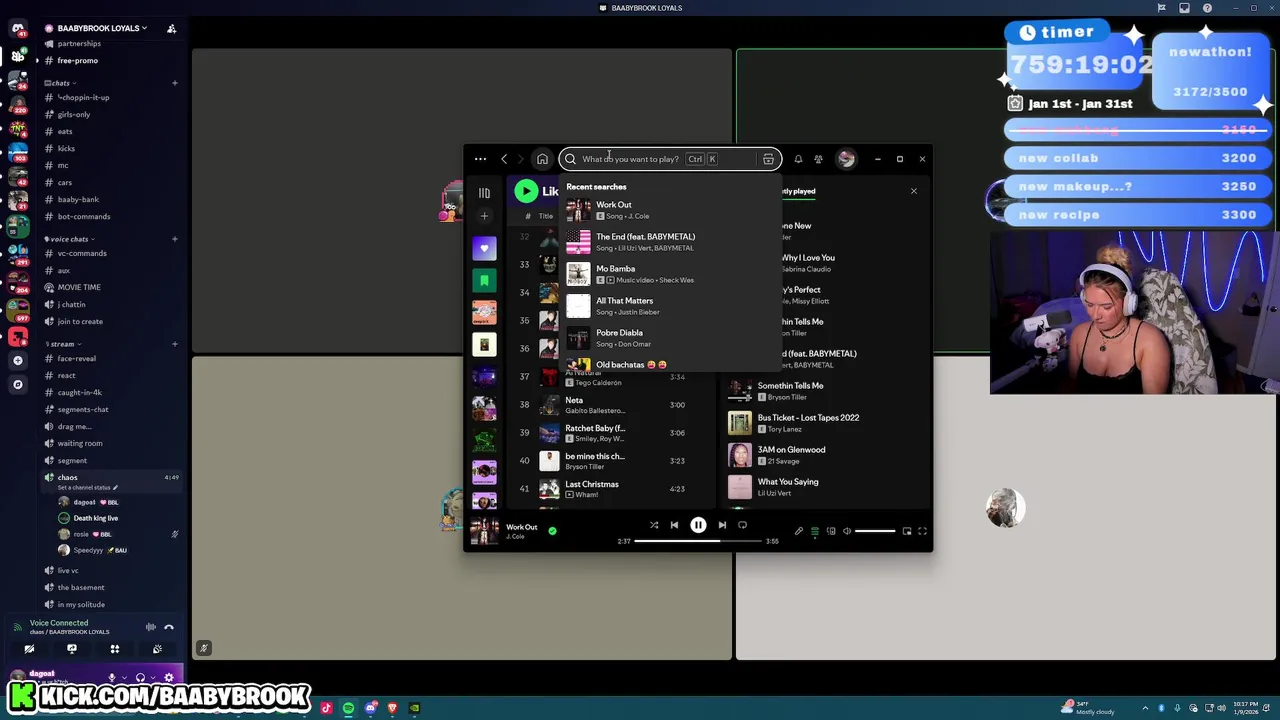The image size is (1280, 720).
Task: Toggle Discord noise suppression icon
Action: (151, 627)
